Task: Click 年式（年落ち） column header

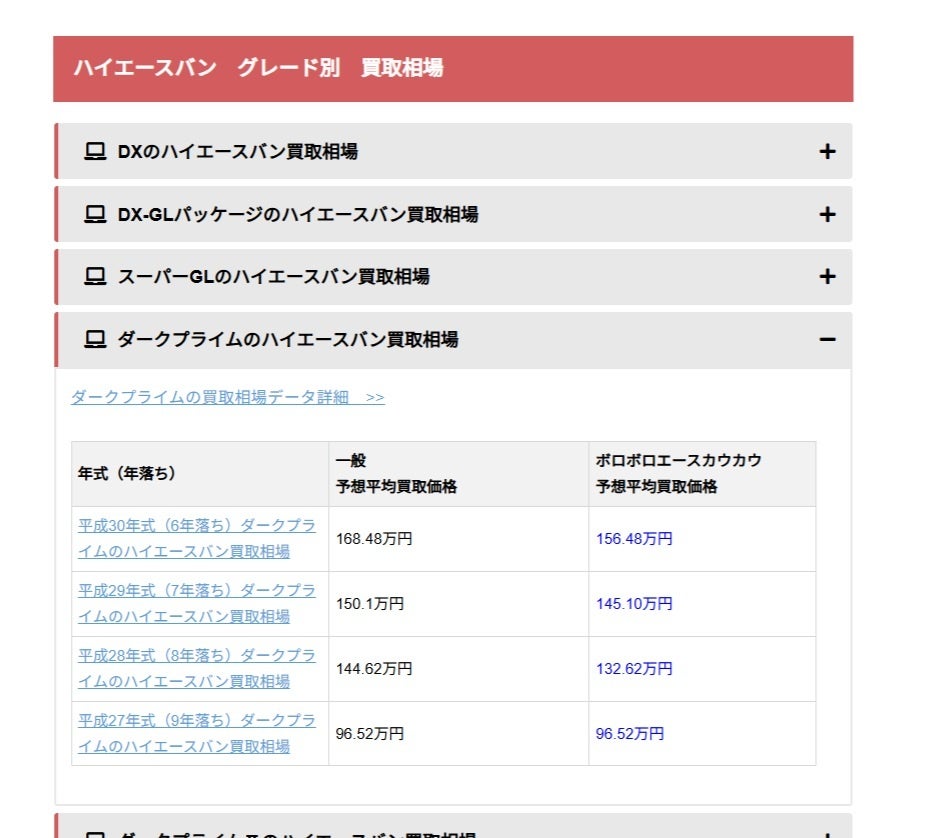Action: click(x=200, y=474)
